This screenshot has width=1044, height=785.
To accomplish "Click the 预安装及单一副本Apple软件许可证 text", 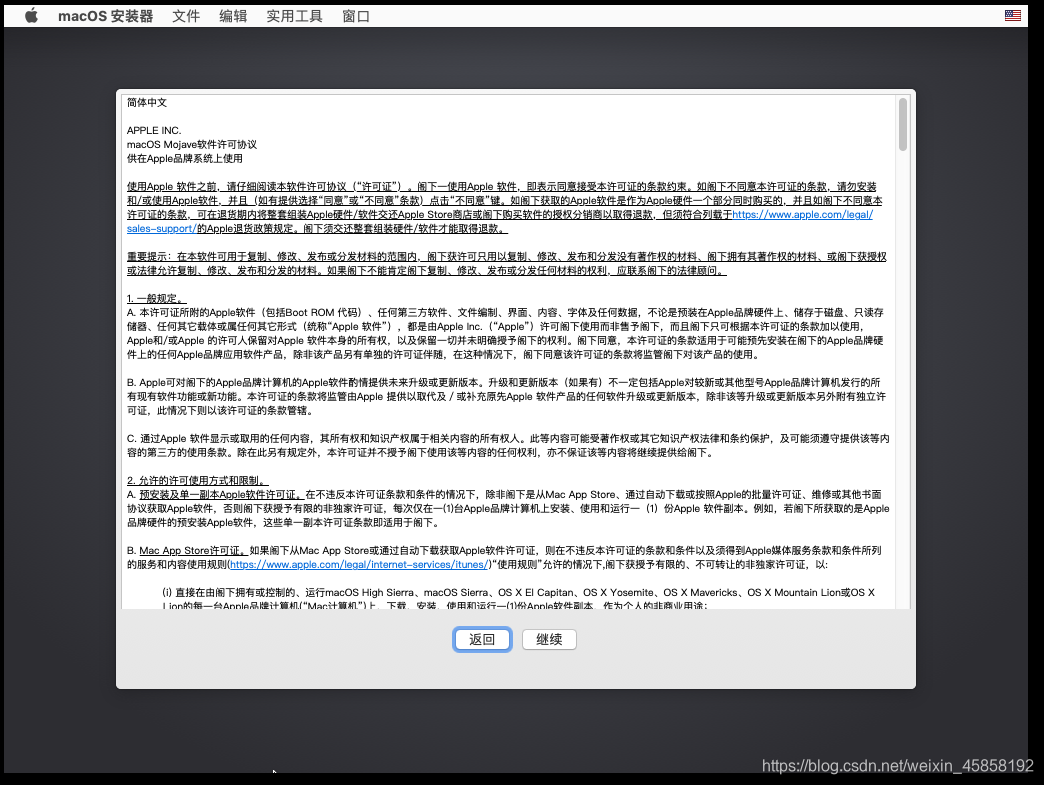I will point(222,494).
